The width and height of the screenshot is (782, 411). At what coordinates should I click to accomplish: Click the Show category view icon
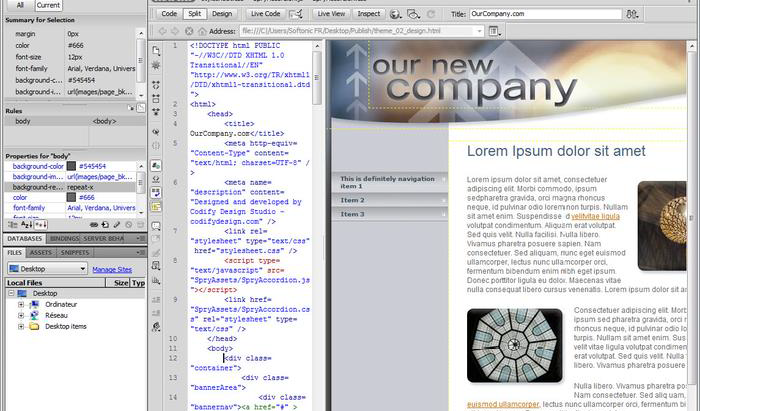(12, 225)
